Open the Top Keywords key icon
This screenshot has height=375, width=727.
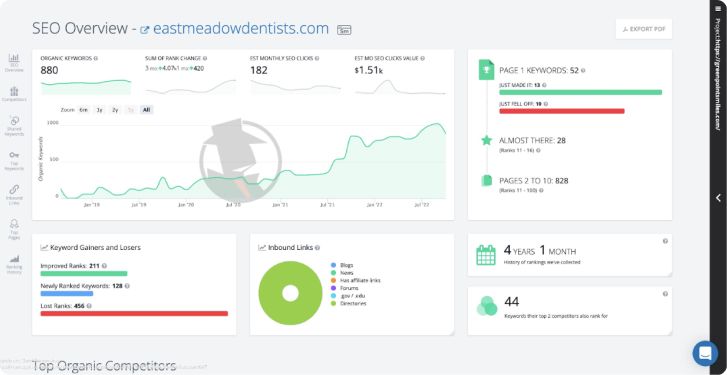click(x=14, y=155)
